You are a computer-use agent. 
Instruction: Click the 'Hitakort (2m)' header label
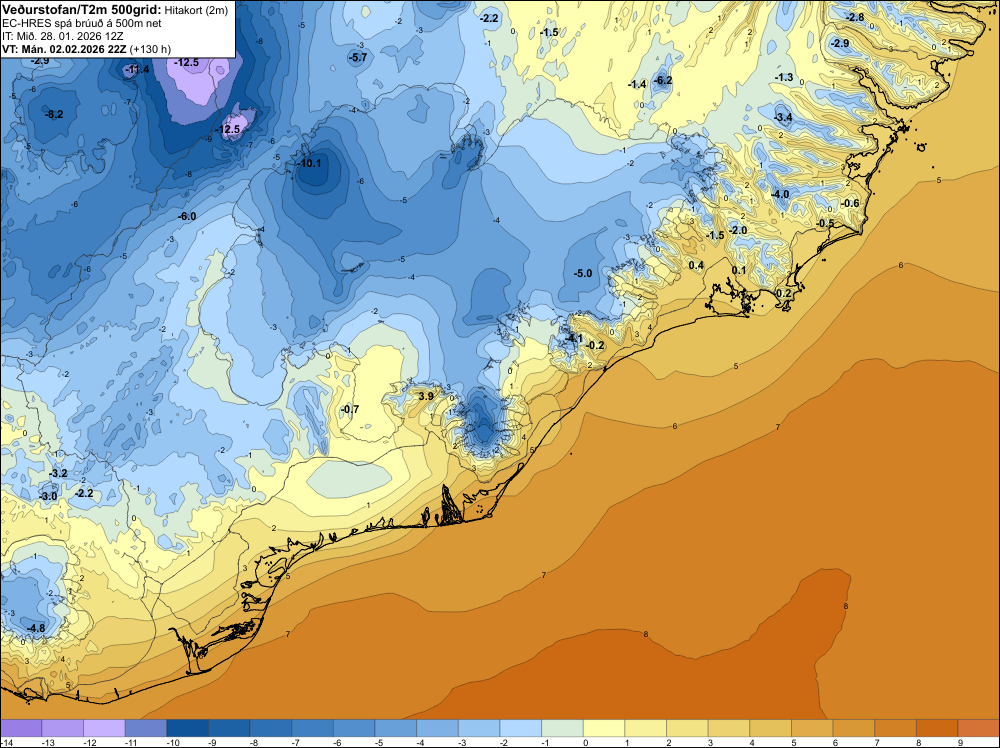(x=196, y=10)
